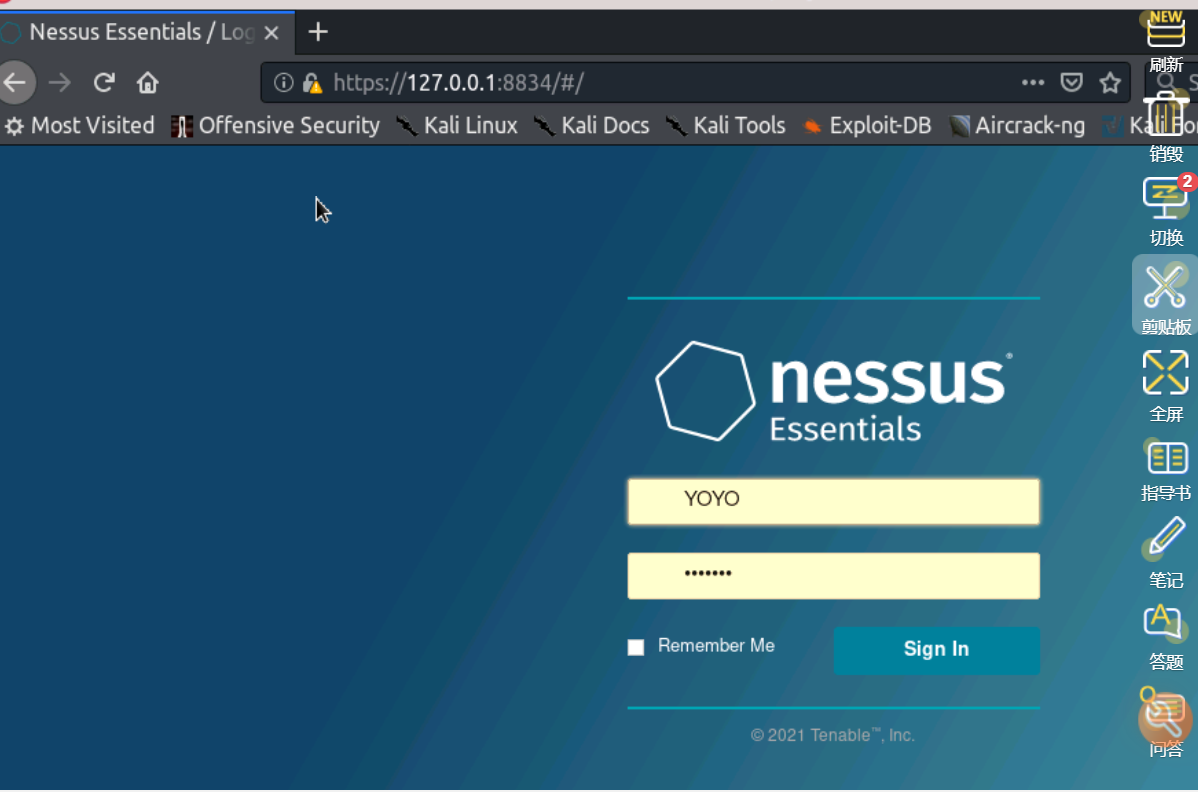This screenshot has height=792, width=1198.
Task: Click the Sign In button
Action: (x=937, y=650)
